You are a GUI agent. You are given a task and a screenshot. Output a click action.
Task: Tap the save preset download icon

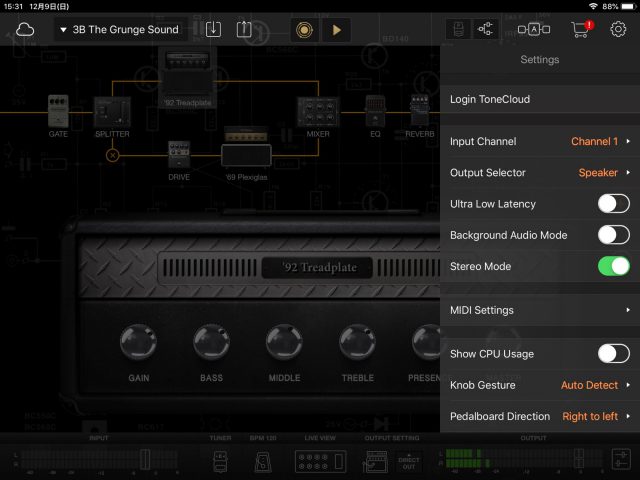(213, 29)
